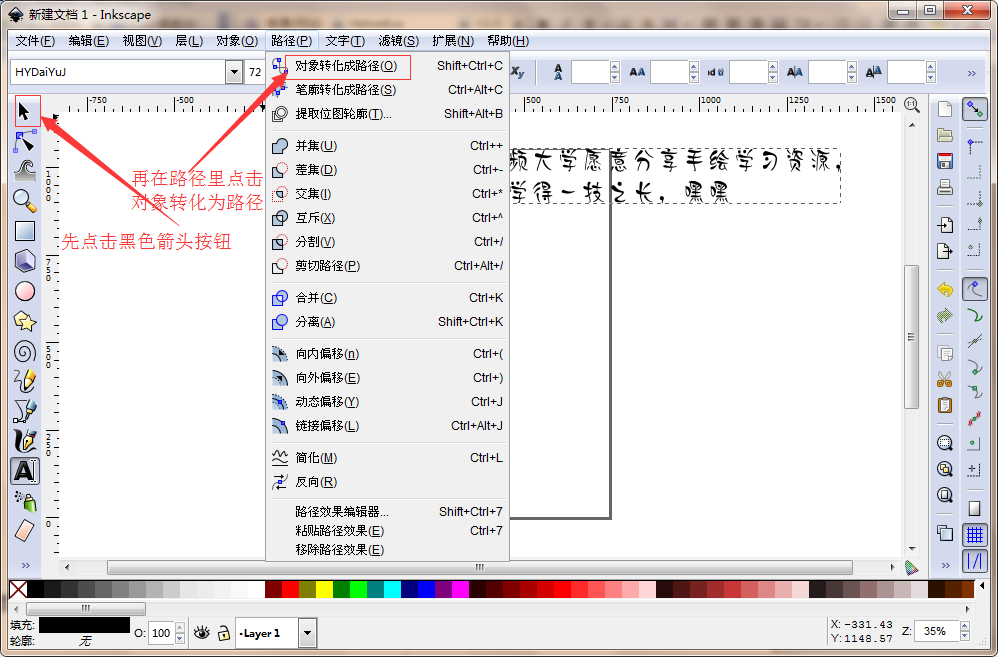Expand the Layer 1 dropdown

307,632
